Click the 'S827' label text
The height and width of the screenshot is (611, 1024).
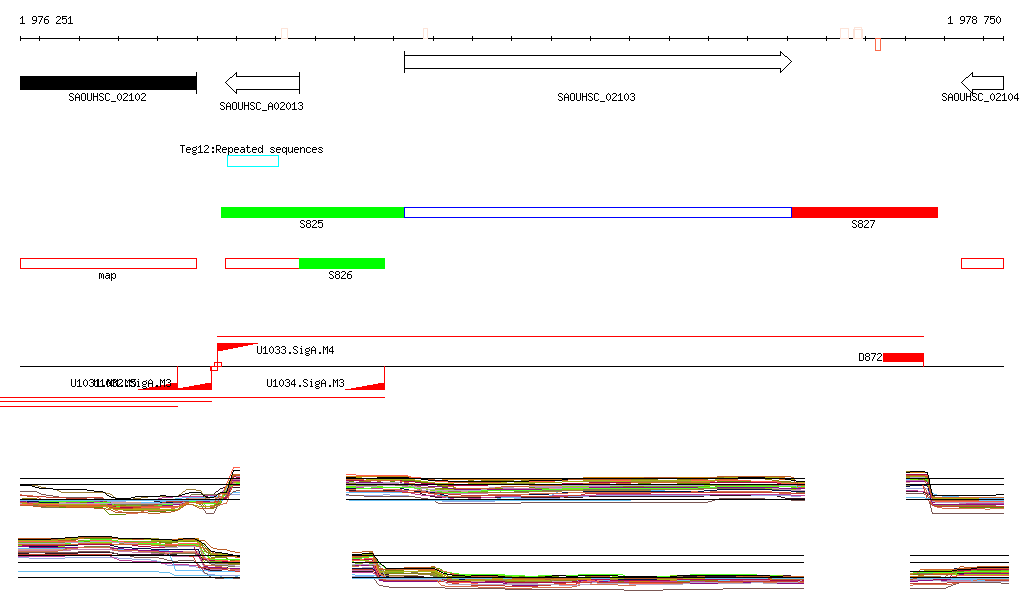tap(863, 225)
